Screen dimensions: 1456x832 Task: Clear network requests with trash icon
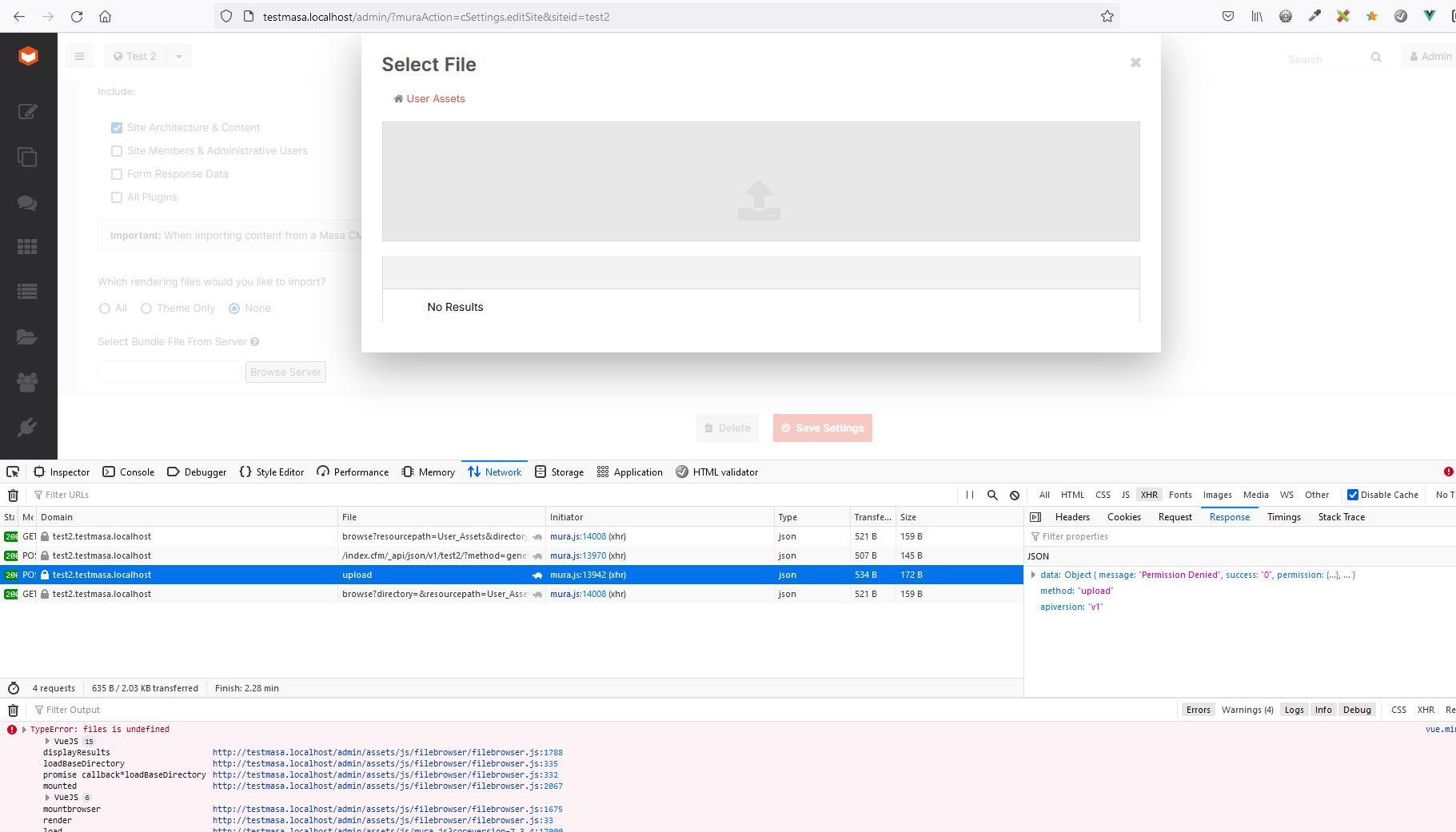[13, 495]
